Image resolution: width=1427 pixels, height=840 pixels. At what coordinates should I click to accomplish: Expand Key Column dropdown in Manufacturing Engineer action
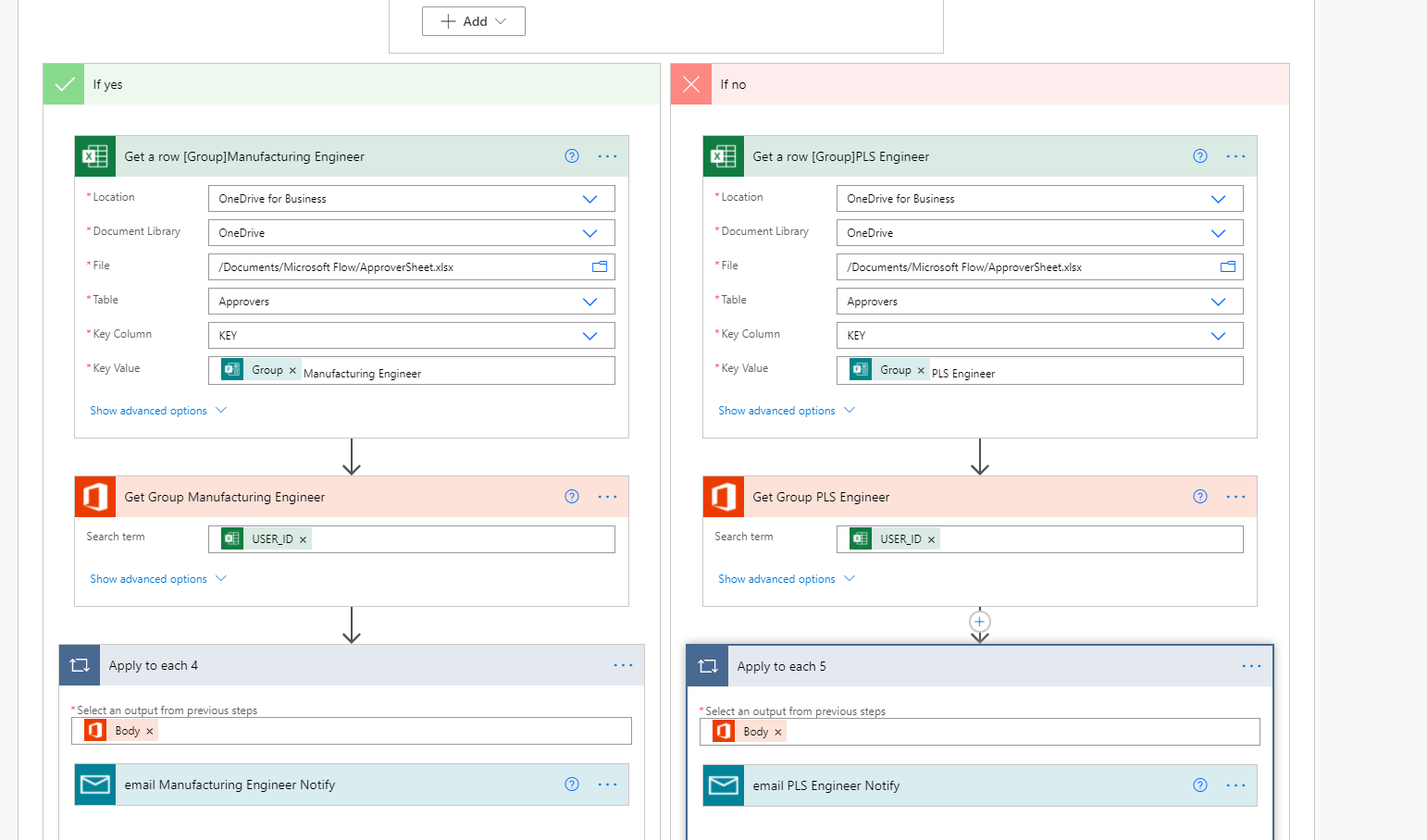(589, 336)
